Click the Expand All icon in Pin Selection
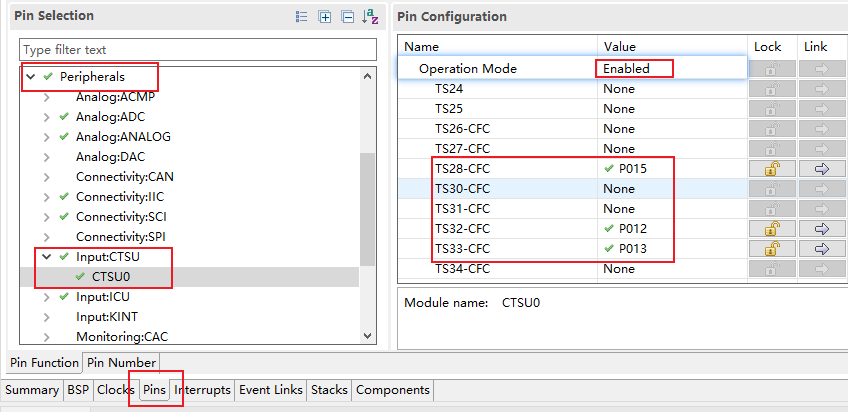 click(324, 17)
